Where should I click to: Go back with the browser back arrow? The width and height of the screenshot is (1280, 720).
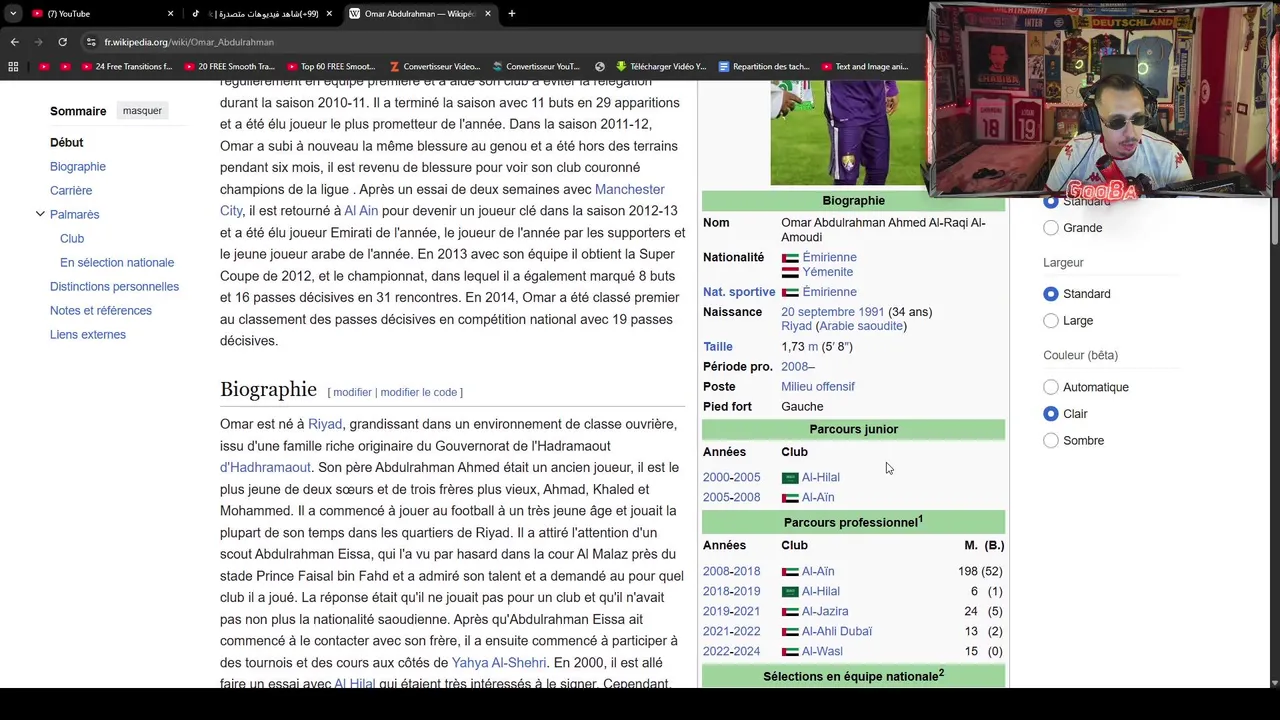[x=14, y=42]
